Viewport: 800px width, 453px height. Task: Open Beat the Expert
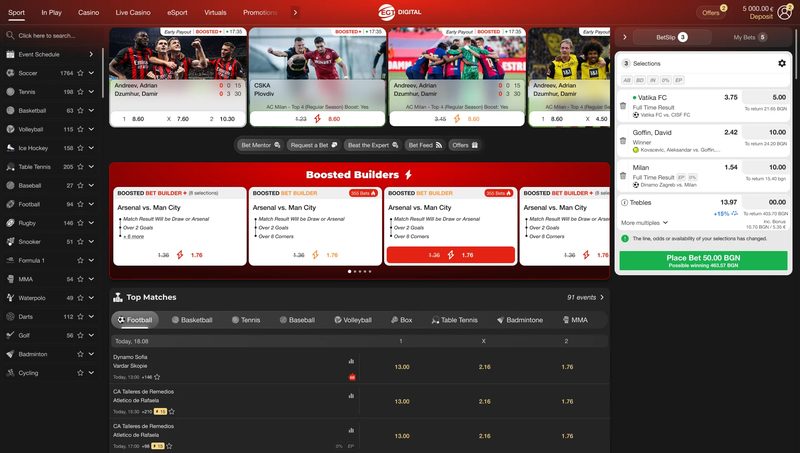pos(372,145)
